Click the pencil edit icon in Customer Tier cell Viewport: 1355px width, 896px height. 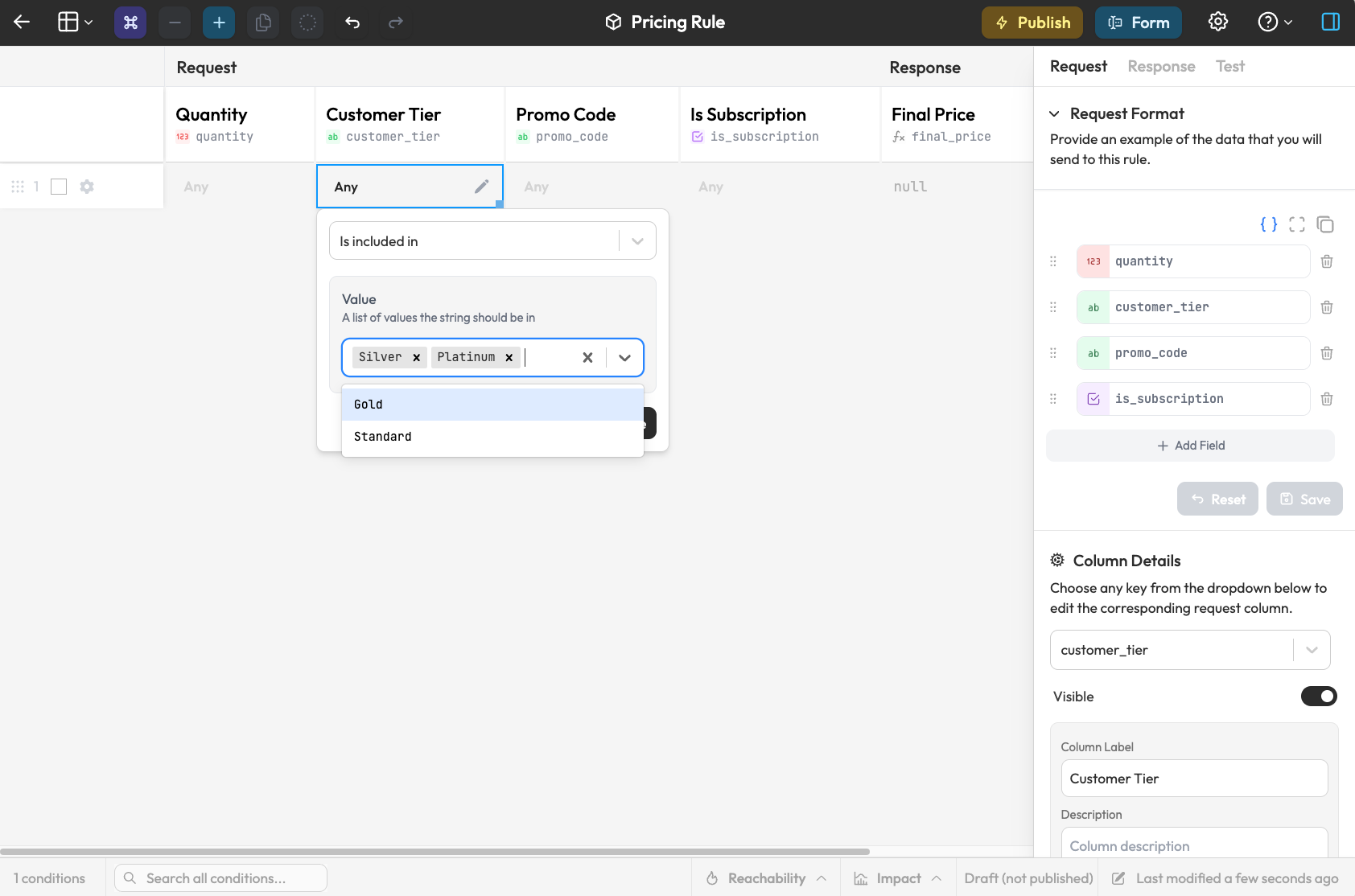481,187
